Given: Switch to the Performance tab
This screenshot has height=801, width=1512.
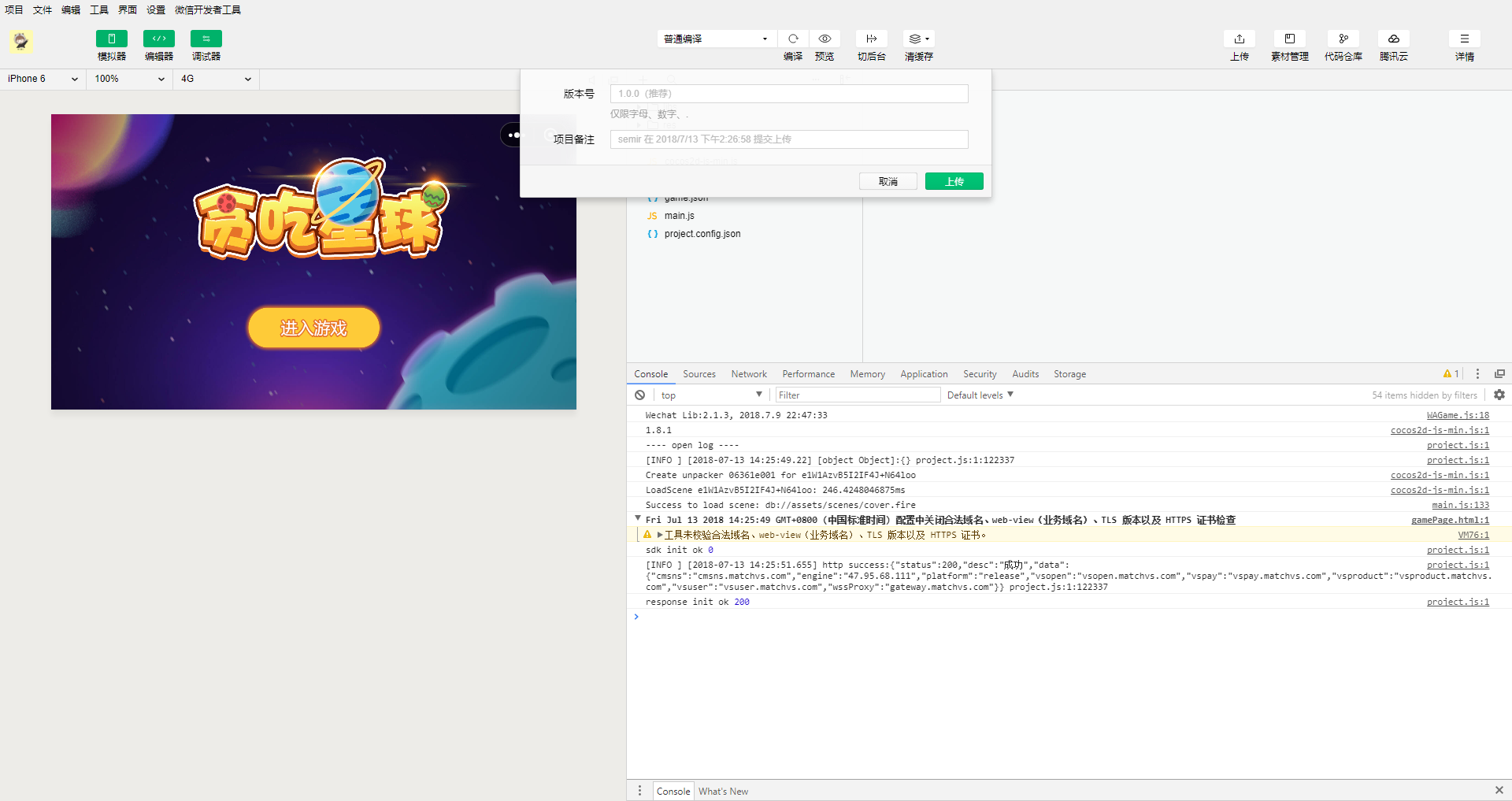Looking at the screenshot, I should [809, 374].
